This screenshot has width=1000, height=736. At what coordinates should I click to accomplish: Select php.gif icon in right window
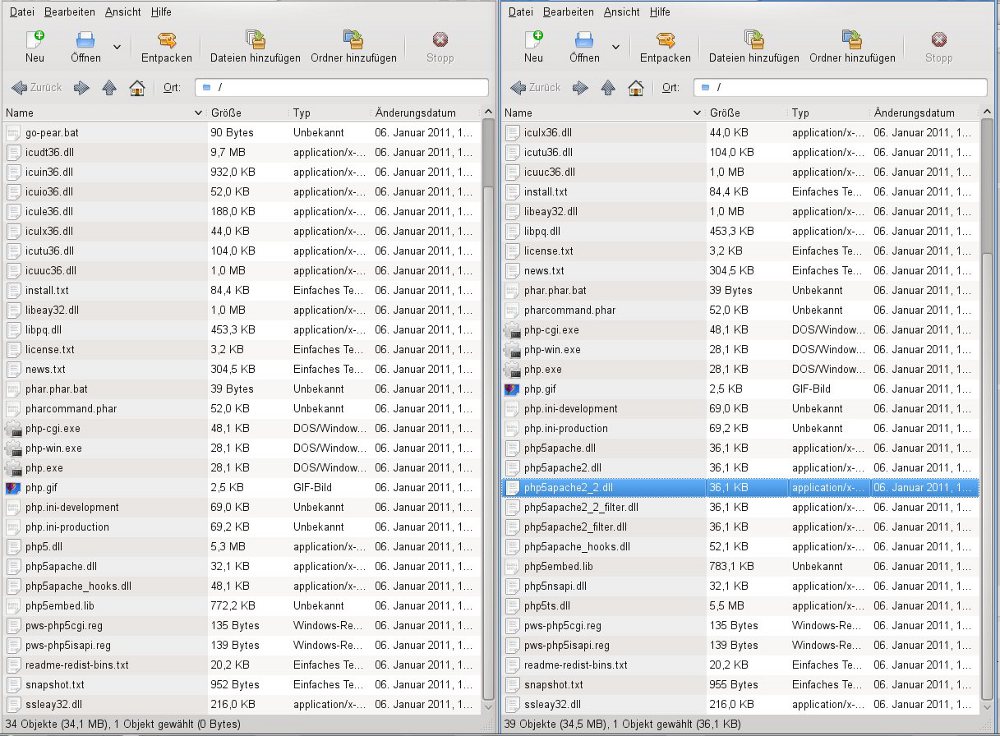[x=512, y=389]
